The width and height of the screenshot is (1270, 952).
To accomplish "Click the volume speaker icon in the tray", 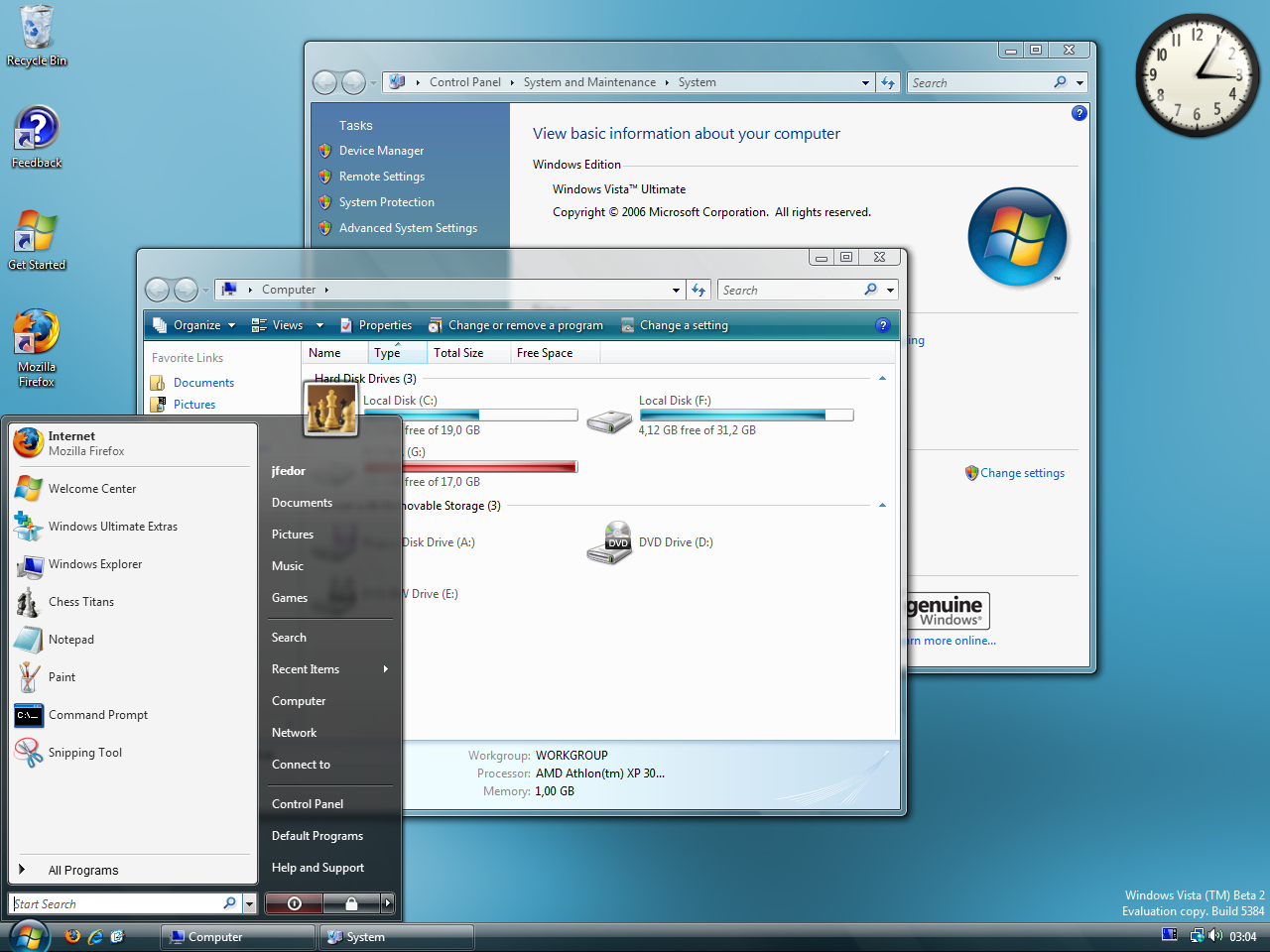I will click(x=1215, y=935).
